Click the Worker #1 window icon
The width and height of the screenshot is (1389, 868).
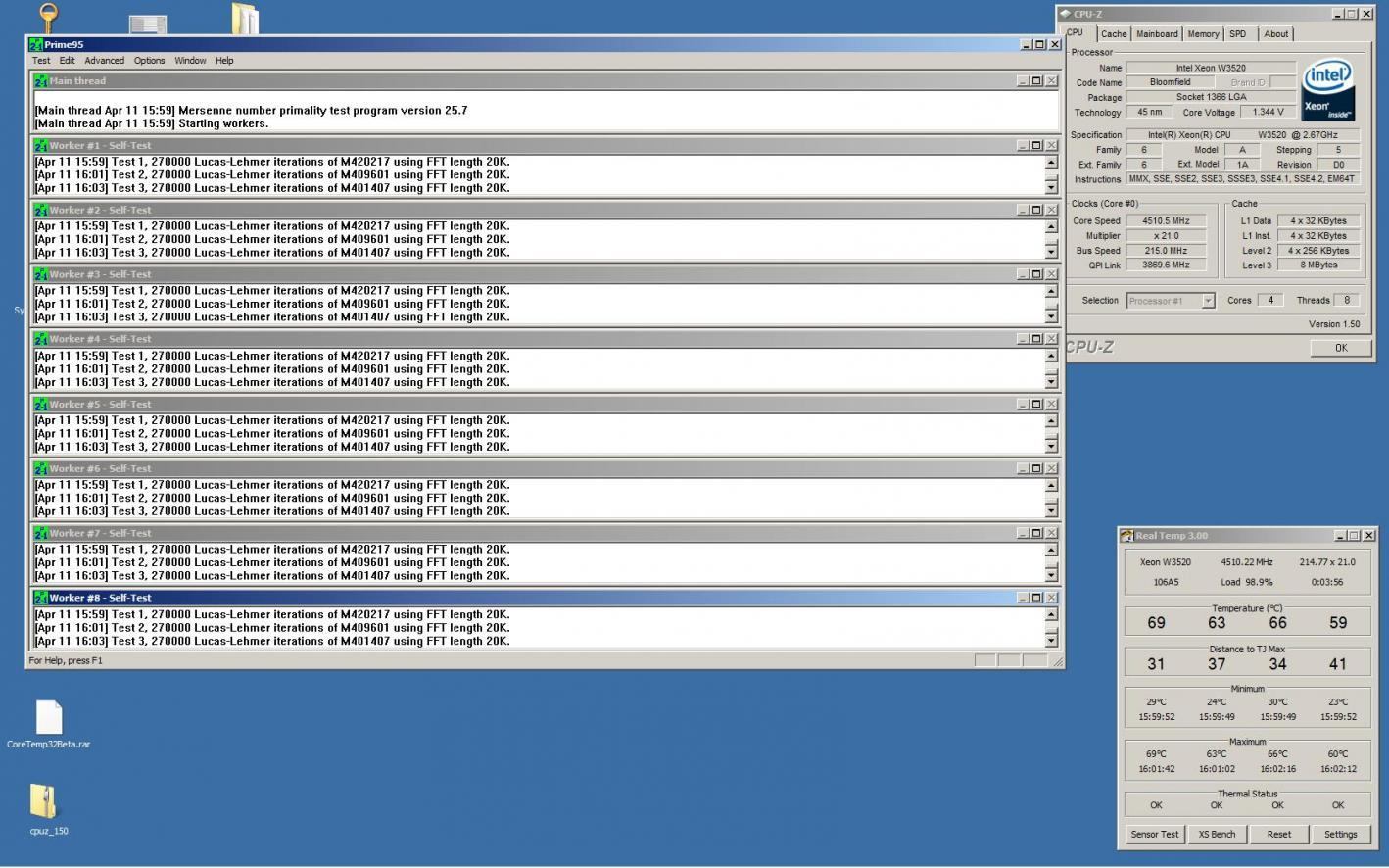click(41, 145)
